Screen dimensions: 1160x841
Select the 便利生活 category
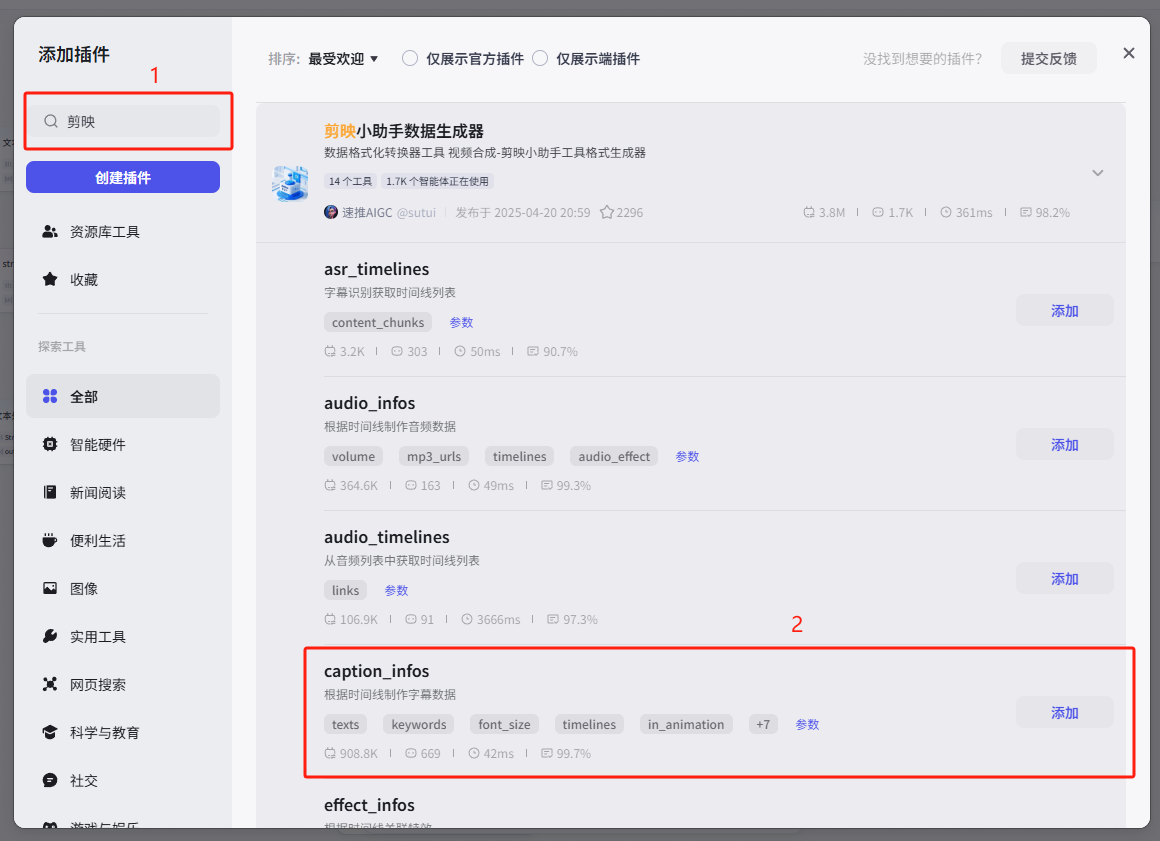click(123, 541)
